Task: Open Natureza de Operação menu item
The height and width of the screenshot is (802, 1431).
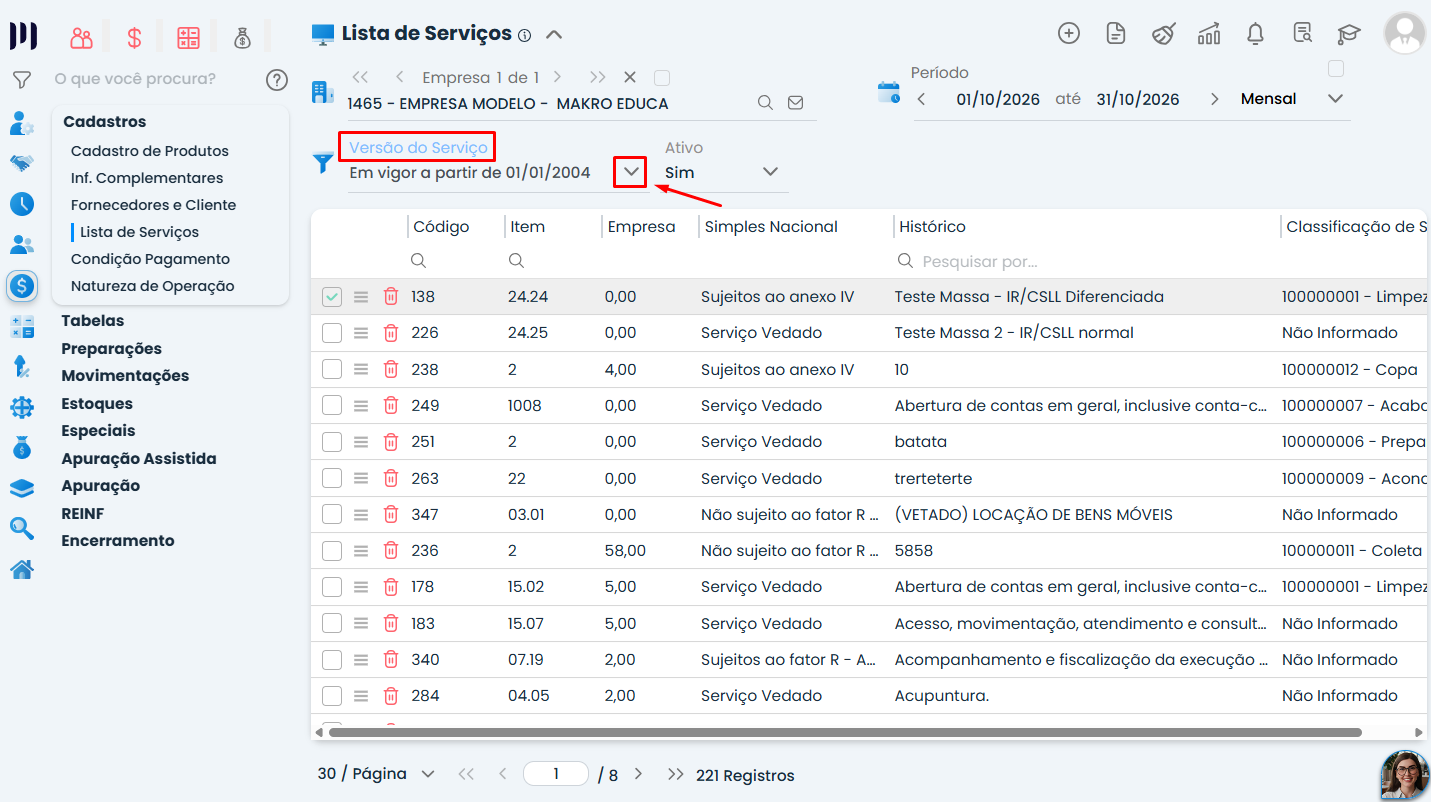Action: pyautogui.click(x=153, y=286)
